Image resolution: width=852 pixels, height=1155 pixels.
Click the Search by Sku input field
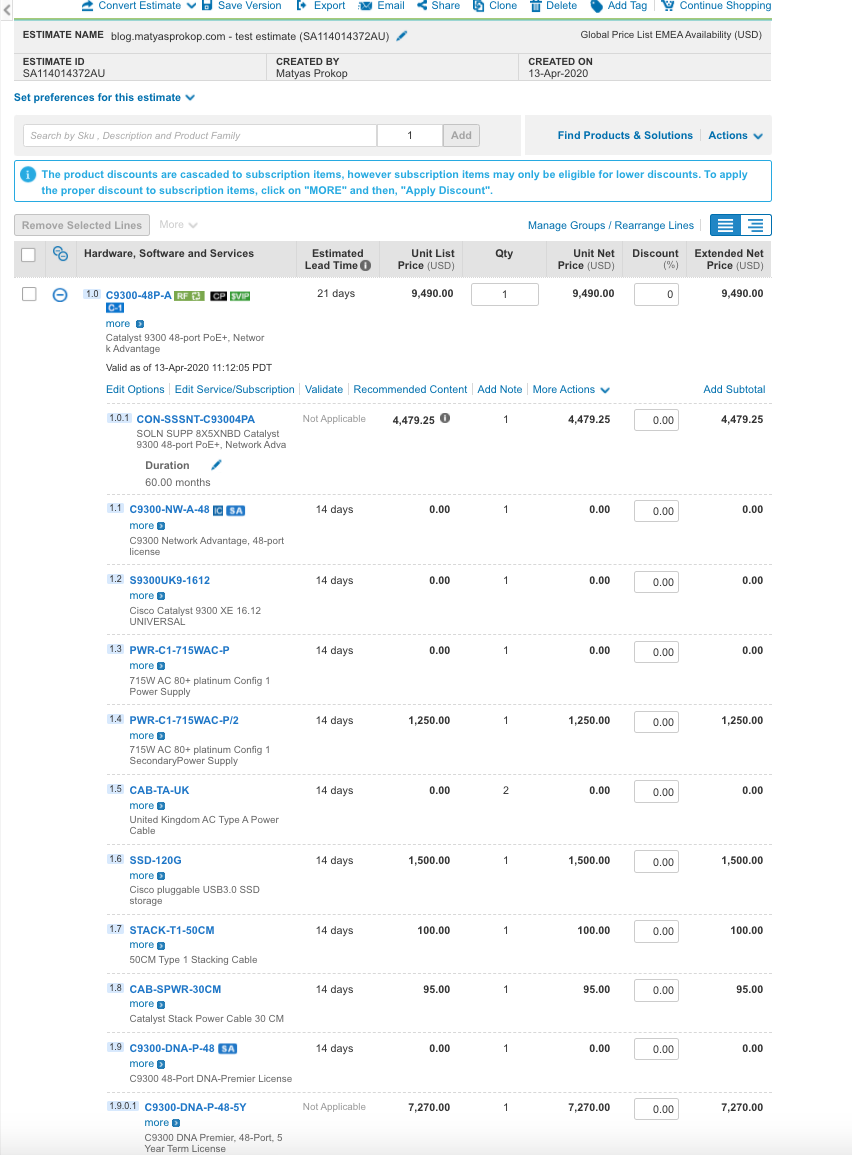(x=200, y=136)
